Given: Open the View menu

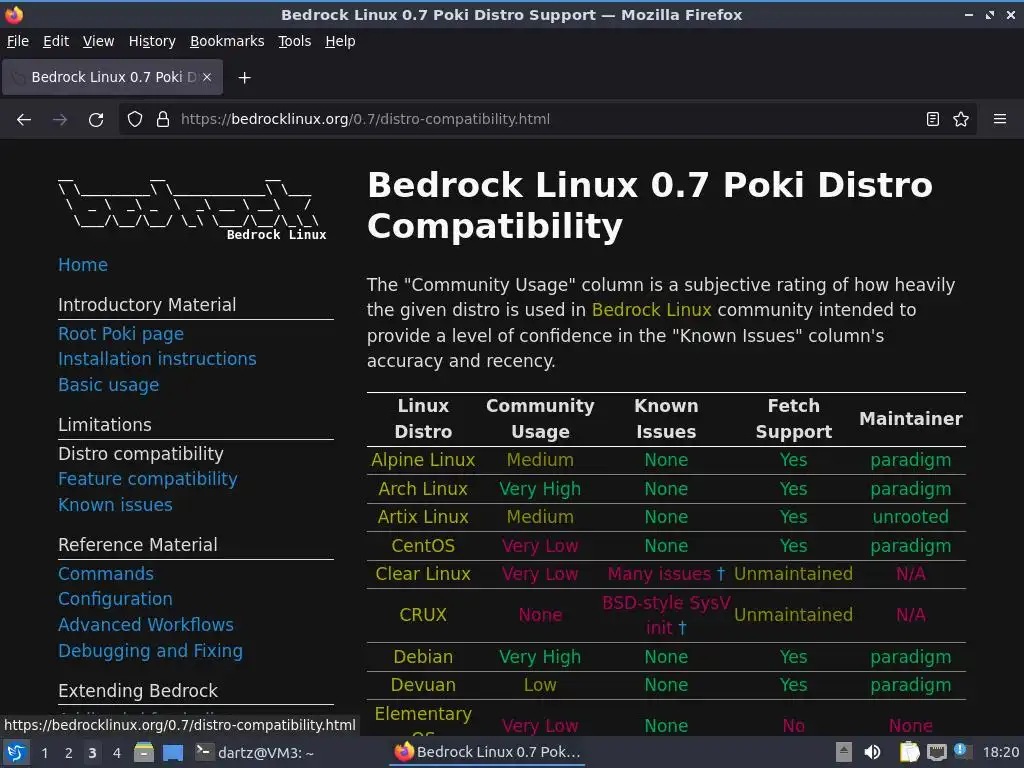Looking at the screenshot, I should coord(98,41).
